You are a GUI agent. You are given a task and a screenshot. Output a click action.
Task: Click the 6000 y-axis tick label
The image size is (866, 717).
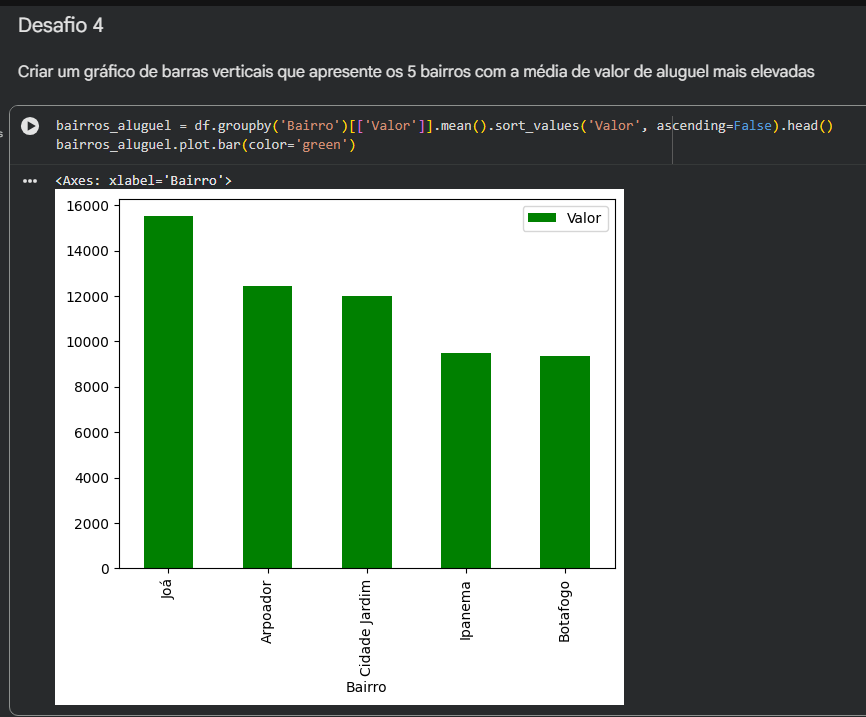tap(91, 433)
